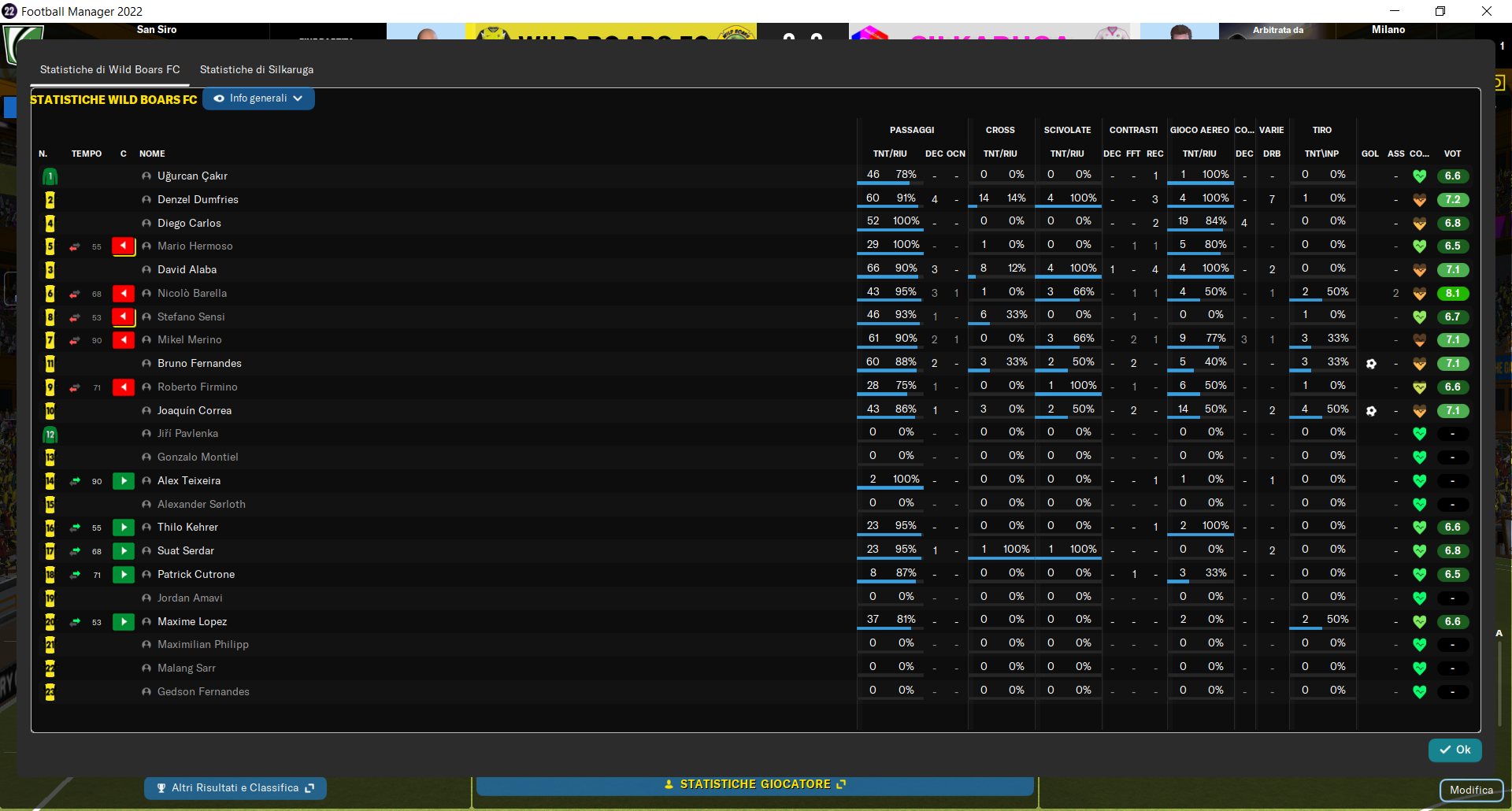Click Football Manager 2022 title bar icon
This screenshot has height=811, width=1512.
point(9,11)
